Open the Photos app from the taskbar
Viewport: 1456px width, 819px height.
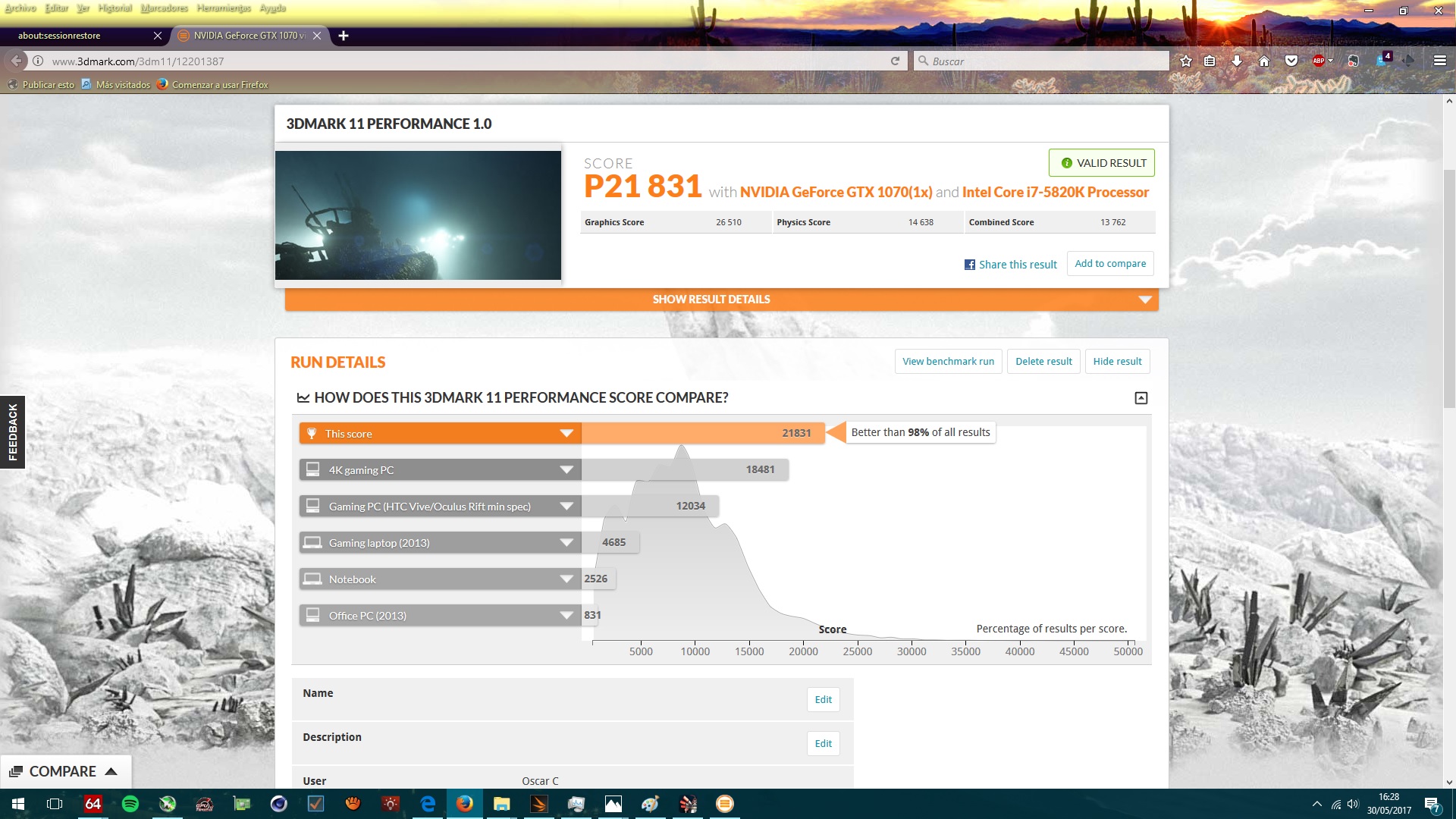click(613, 804)
